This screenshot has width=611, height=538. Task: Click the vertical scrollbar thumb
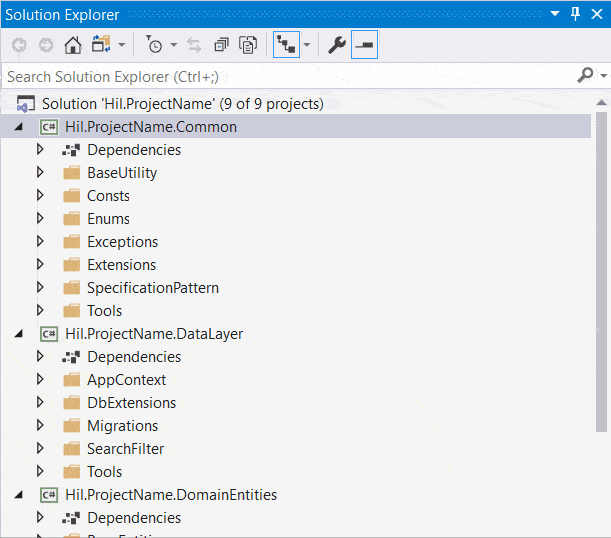[x=601, y=272]
